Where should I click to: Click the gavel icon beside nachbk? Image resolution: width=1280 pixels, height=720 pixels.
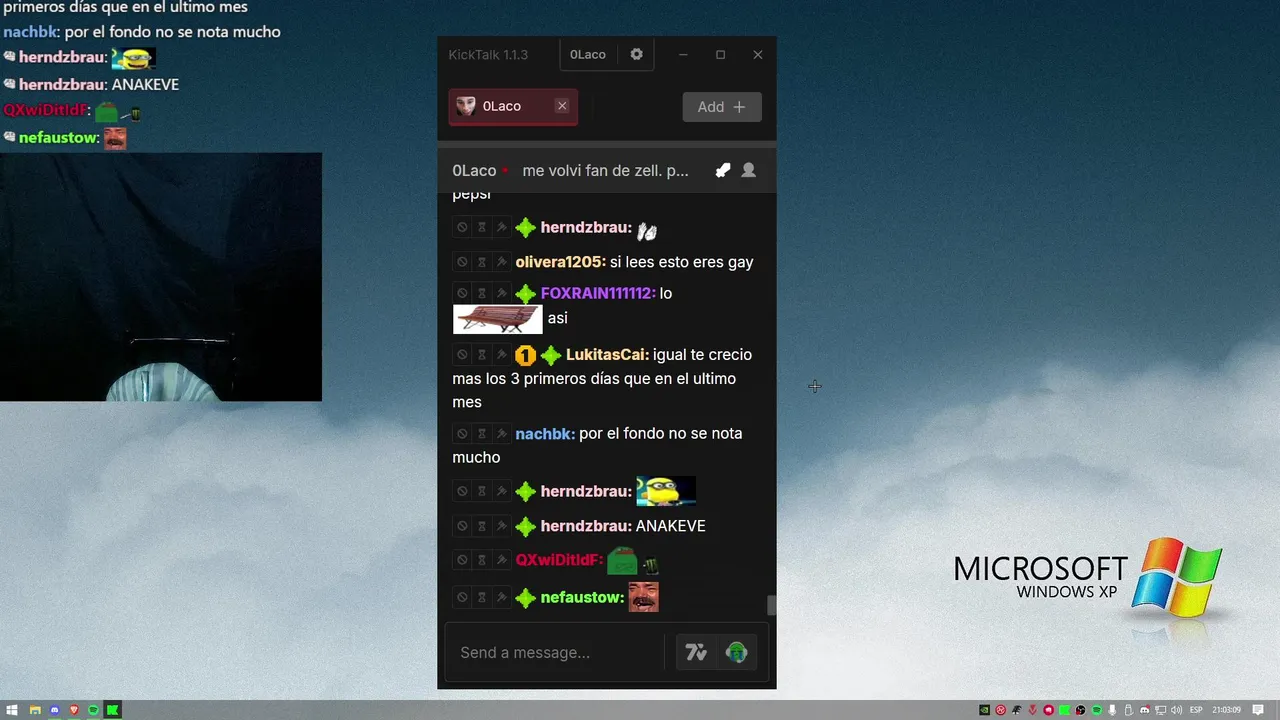(x=501, y=434)
